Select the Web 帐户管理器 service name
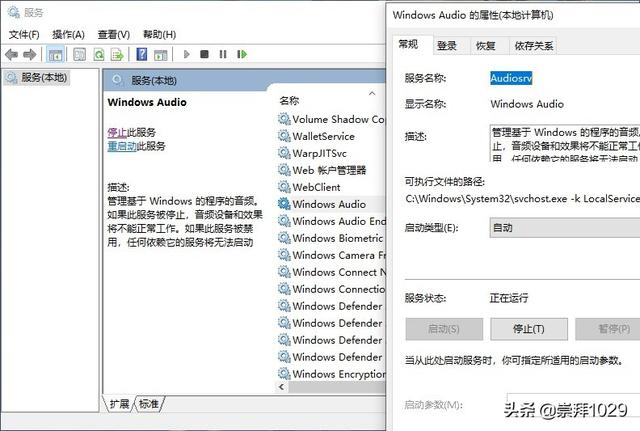The image size is (640, 431). 329,170
